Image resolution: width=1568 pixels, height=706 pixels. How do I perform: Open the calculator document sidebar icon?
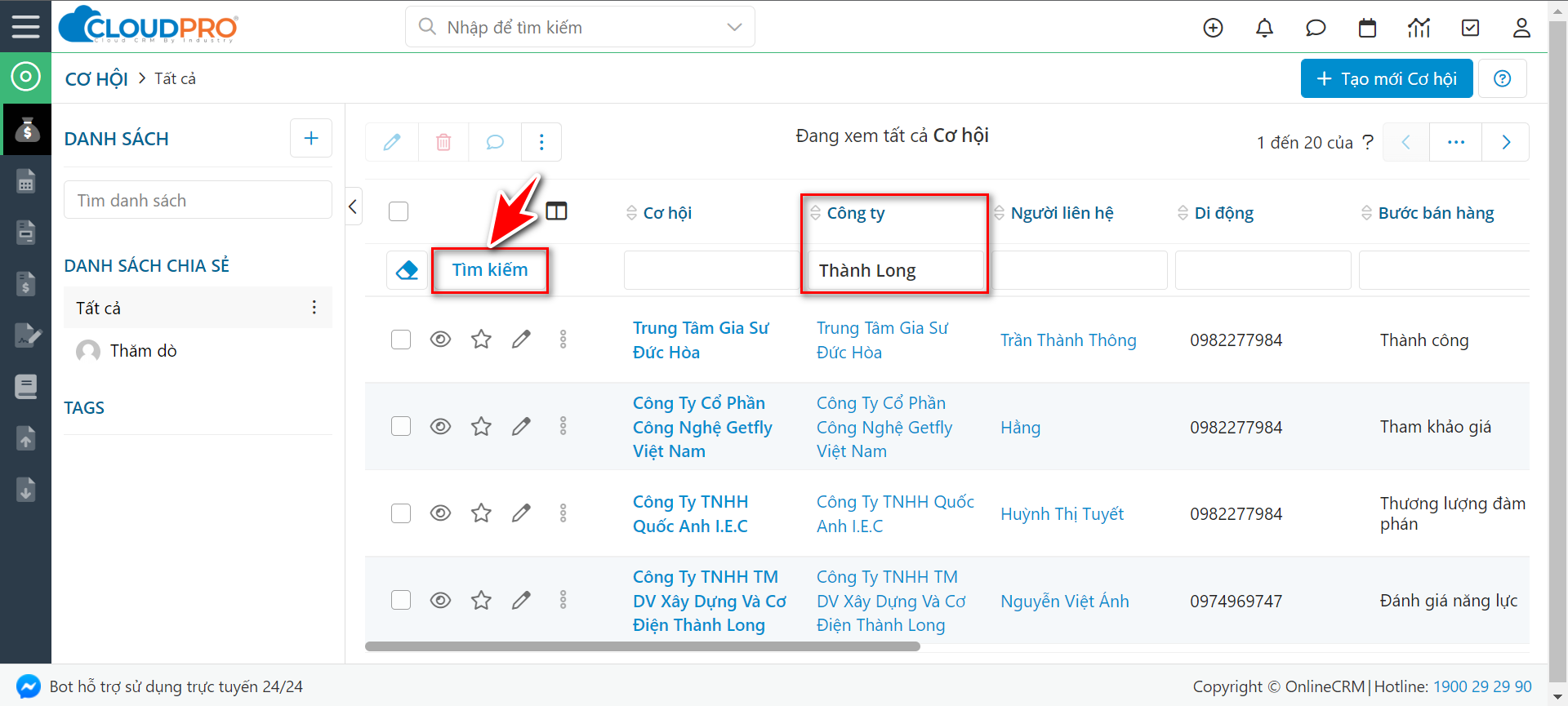click(26, 181)
